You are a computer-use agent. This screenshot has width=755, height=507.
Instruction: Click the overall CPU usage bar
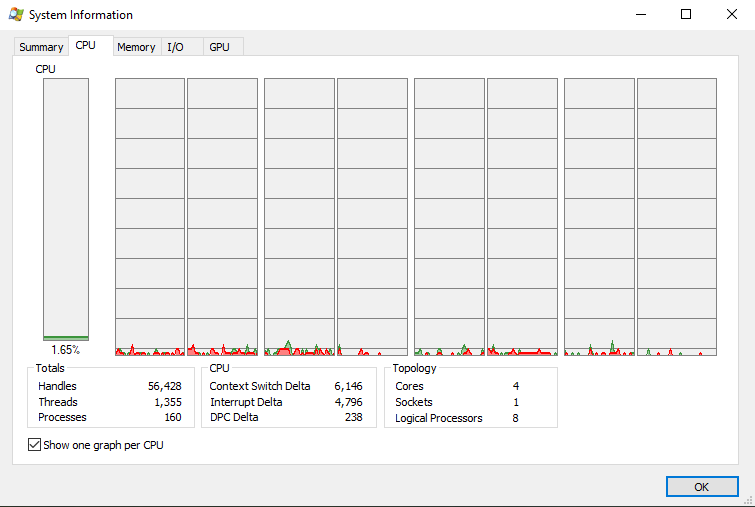coord(66,210)
